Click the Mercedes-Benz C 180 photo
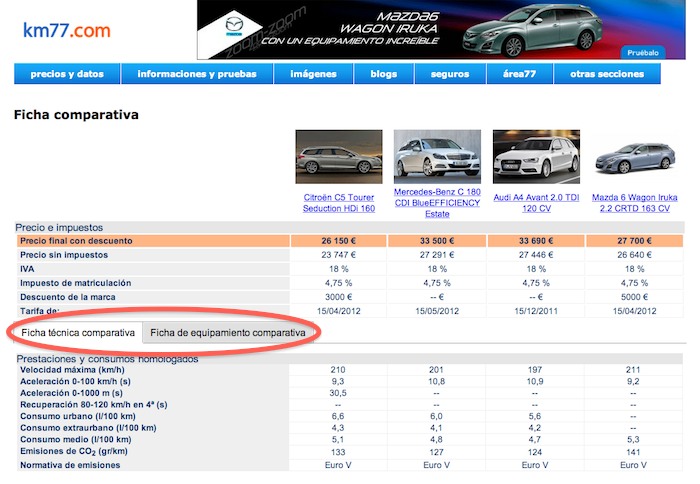The height and width of the screenshot is (484, 700). coord(437,155)
